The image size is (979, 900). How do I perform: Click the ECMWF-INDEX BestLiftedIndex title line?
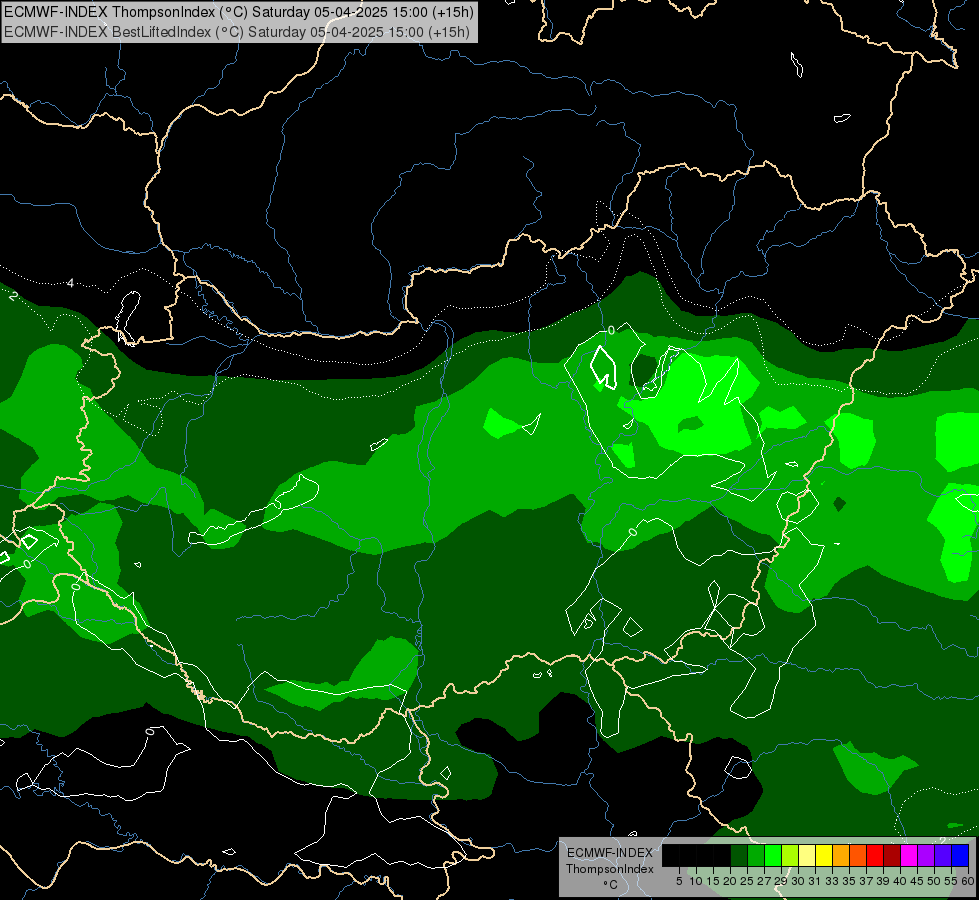237,32
